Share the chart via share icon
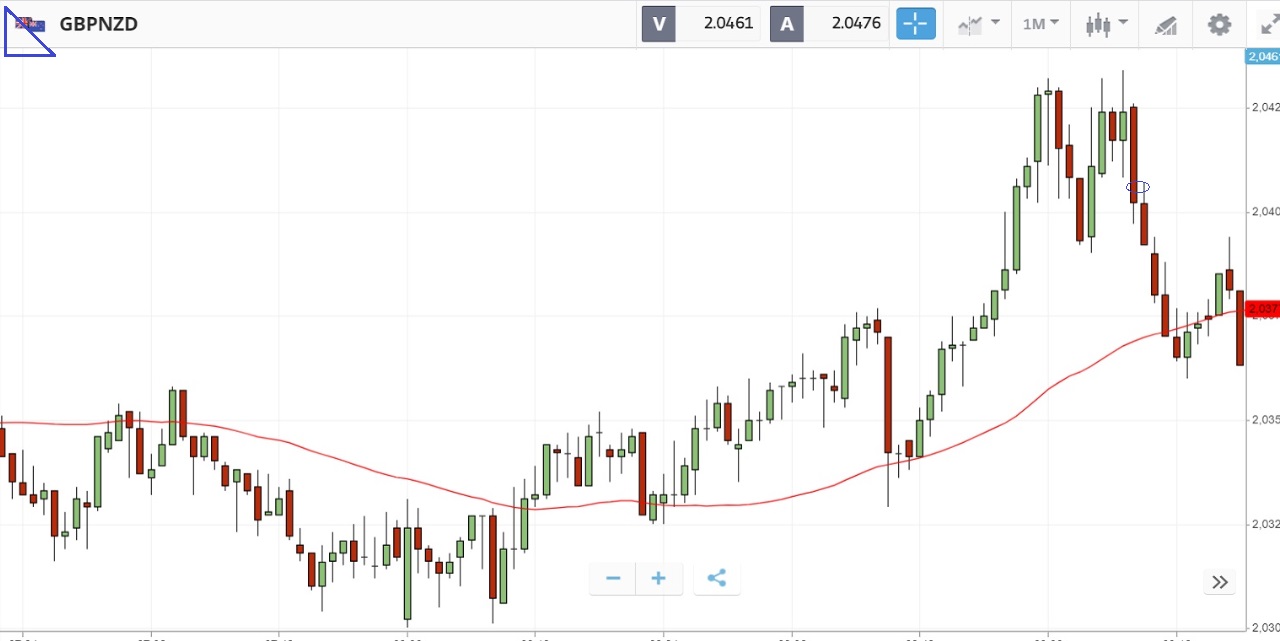This screenshot has width=1280, height=641. click(x=716, y=578)
